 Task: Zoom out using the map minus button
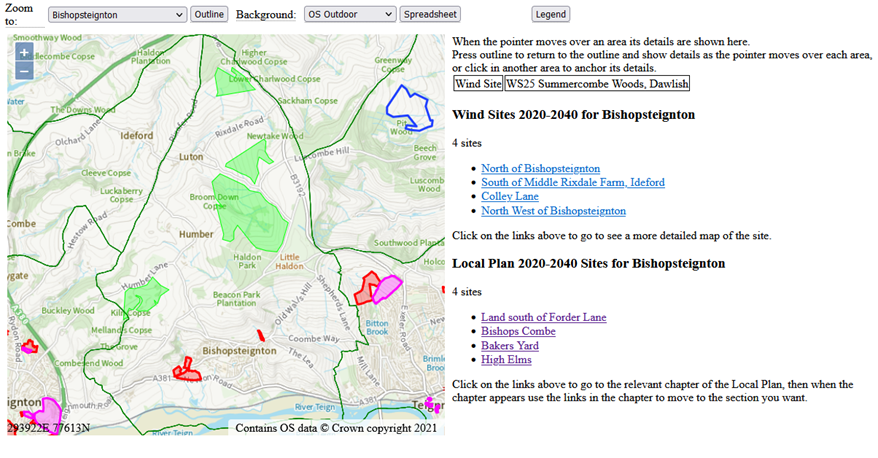[24, 71]
